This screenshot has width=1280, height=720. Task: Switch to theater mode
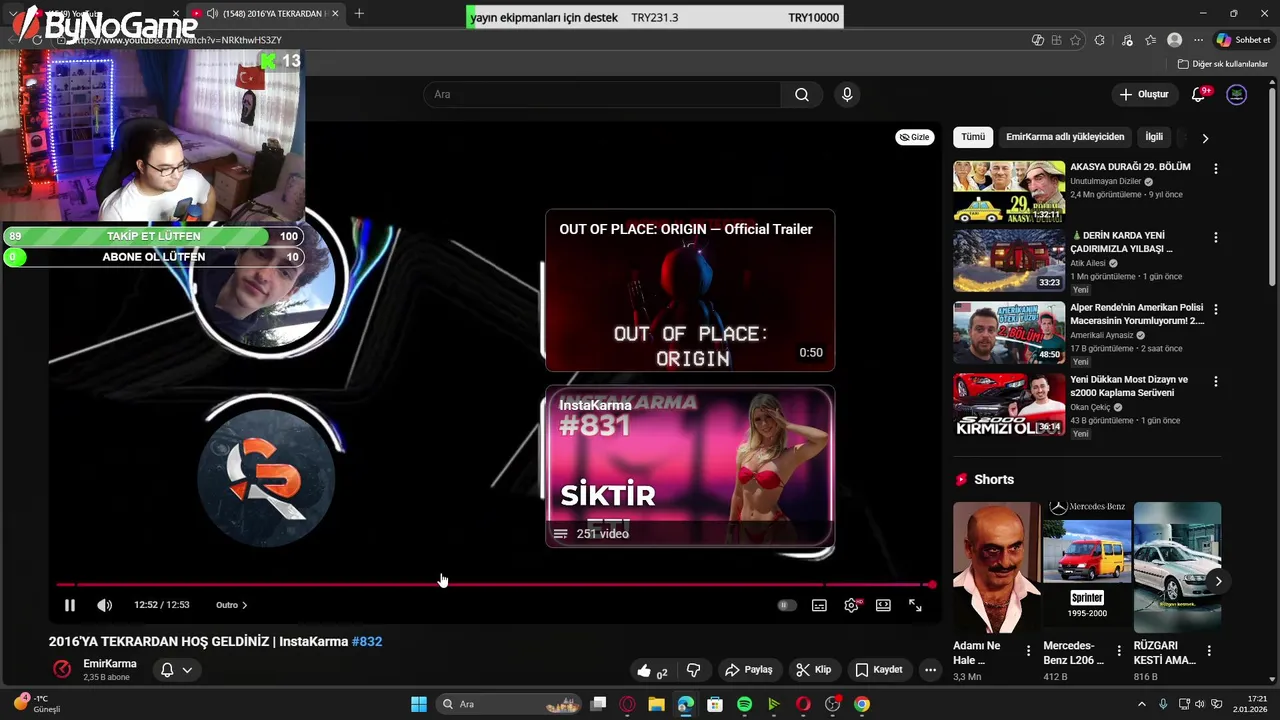pyautogui.click(x=883, y=605)
